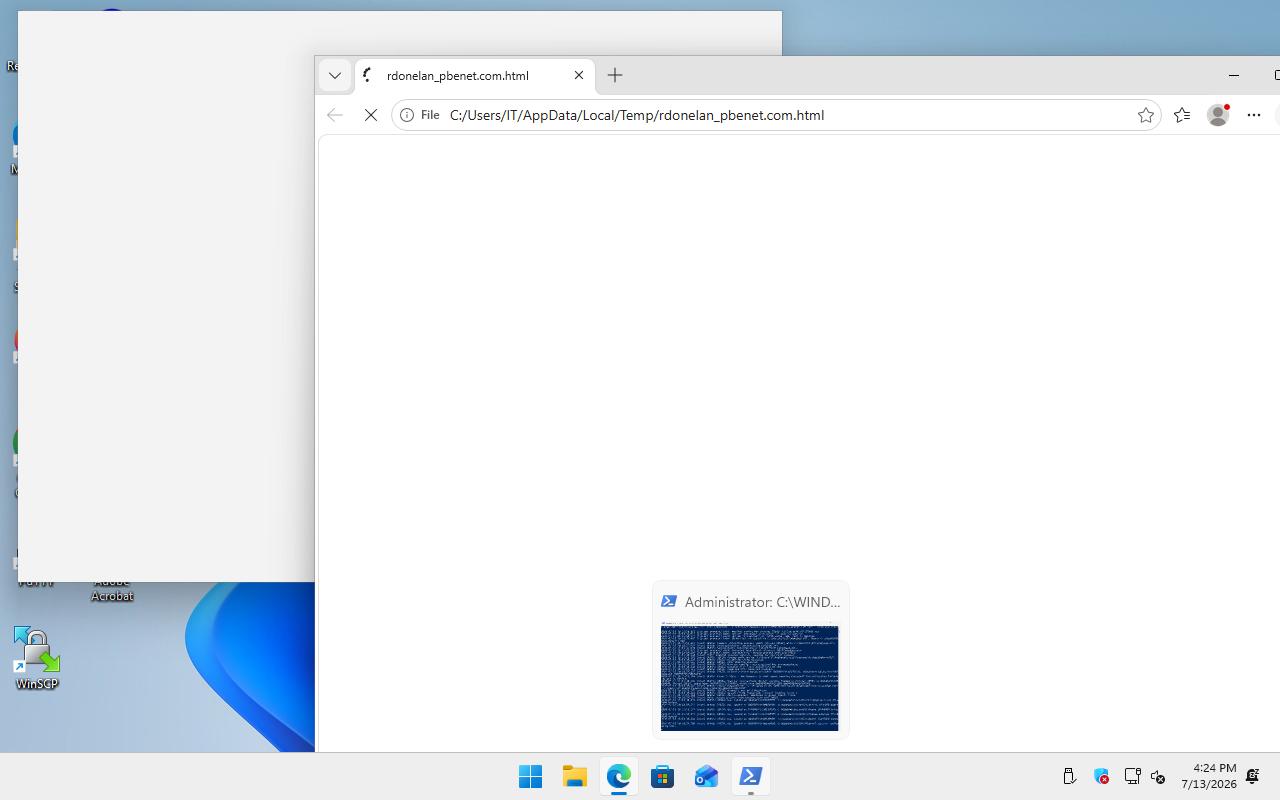The image size is (1280, 800).
Task: Open Edge Settings and more menu
Action: click(x=1254, y=115)
